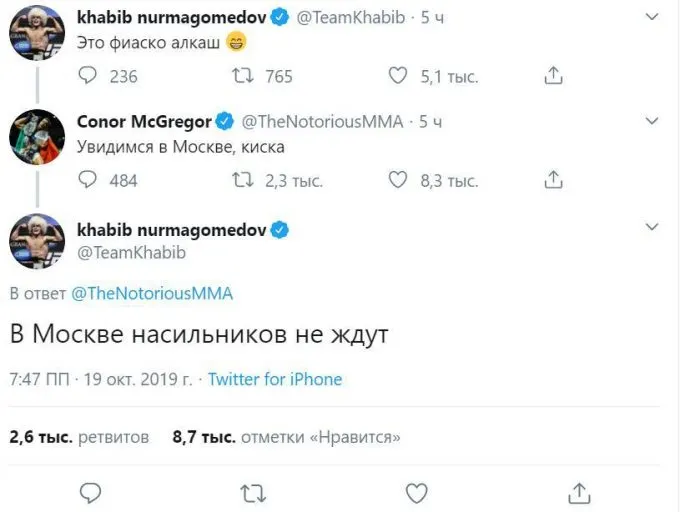Share Khabib's first tweet

(552, 76)
